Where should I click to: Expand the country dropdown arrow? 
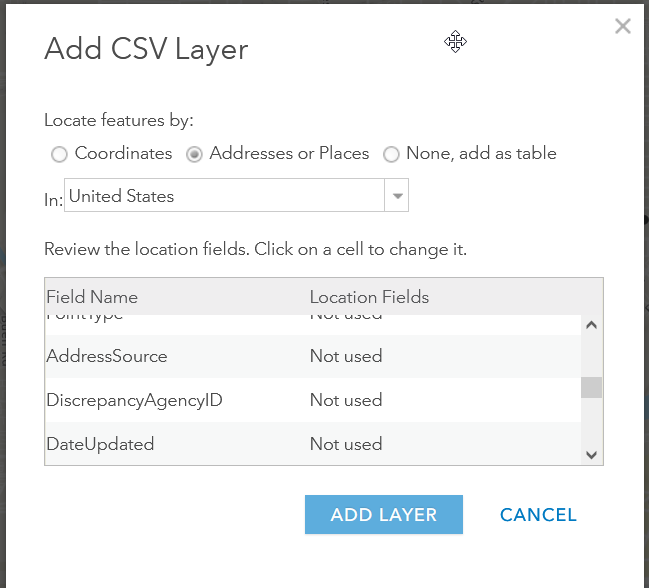(397, 196)
